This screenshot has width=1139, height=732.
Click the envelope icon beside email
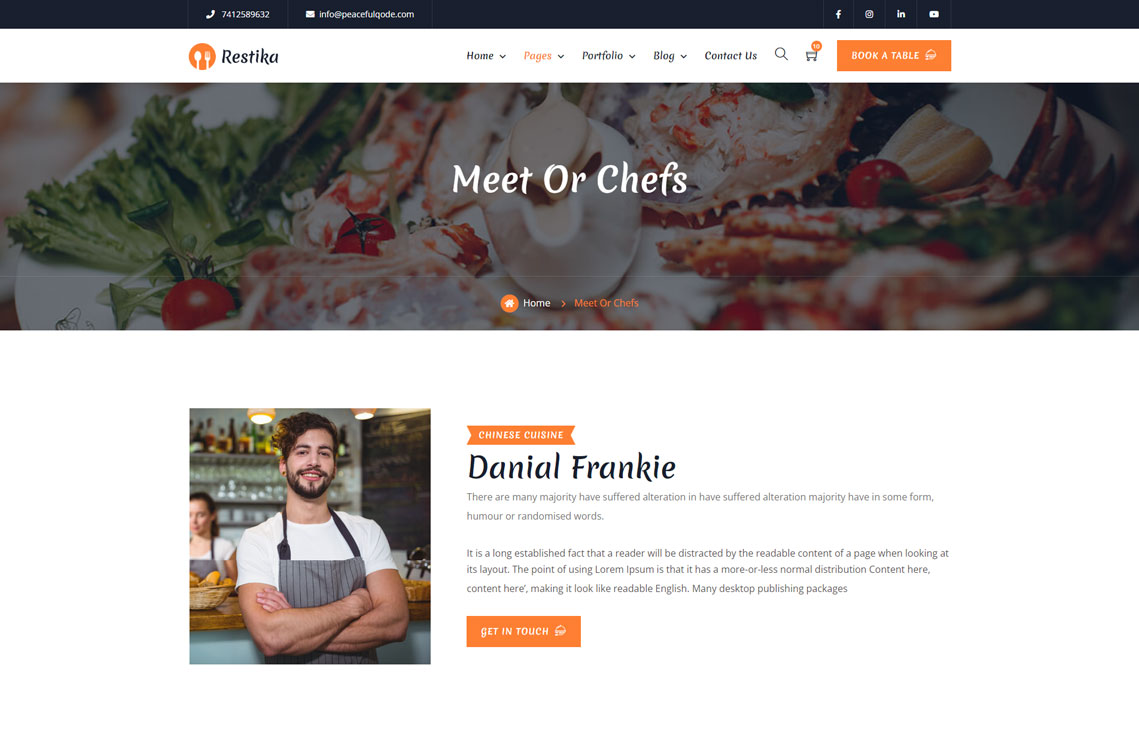pyautogui.click(x=310, y=14)
